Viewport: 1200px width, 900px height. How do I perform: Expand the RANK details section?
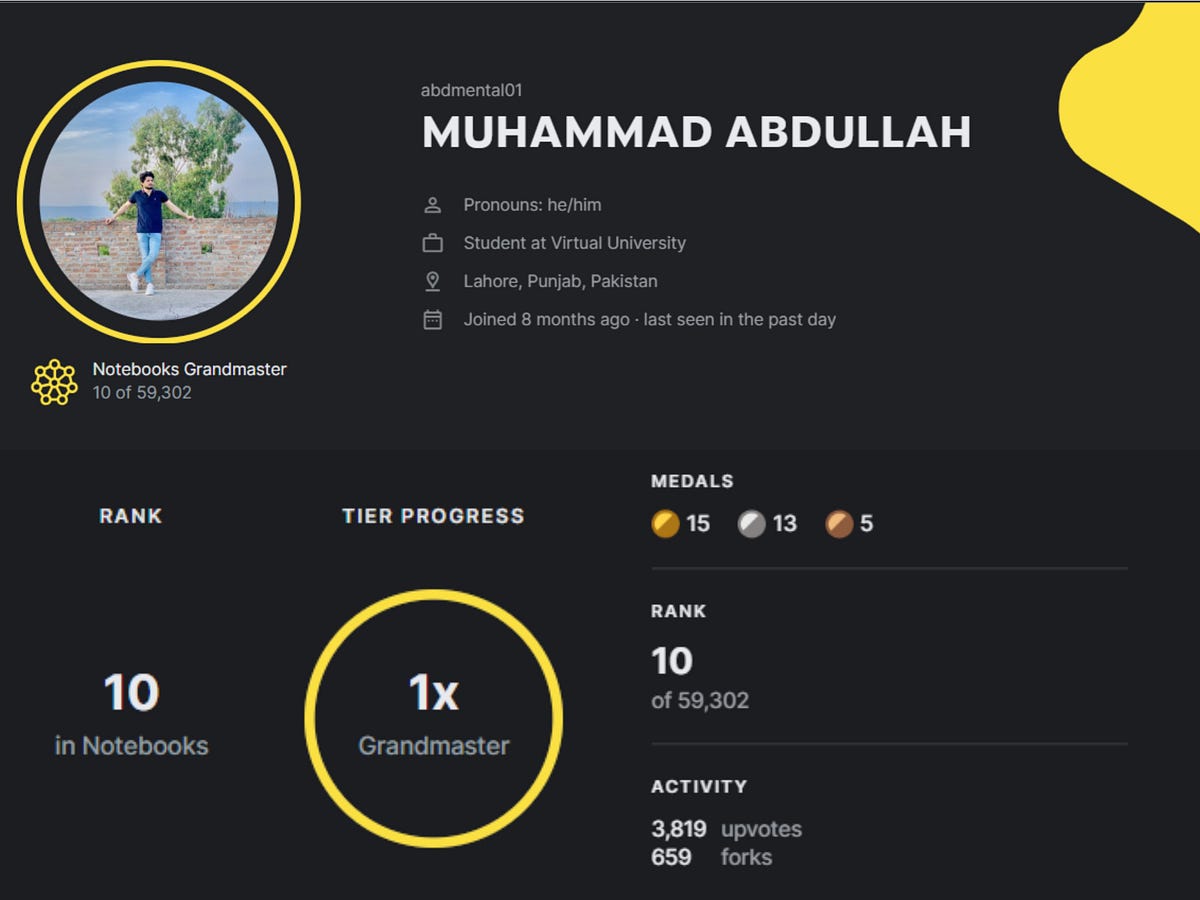point(678,611)
